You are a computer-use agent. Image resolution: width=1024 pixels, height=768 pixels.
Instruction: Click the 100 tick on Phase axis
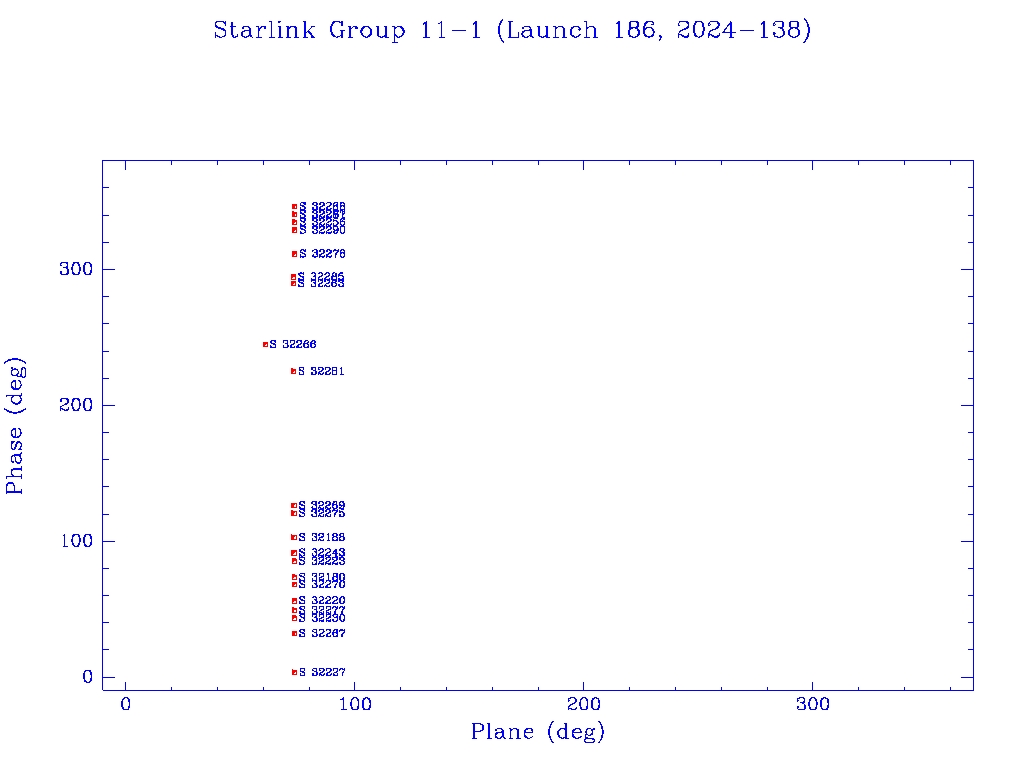pyautogui.click(x=76, y=541)
